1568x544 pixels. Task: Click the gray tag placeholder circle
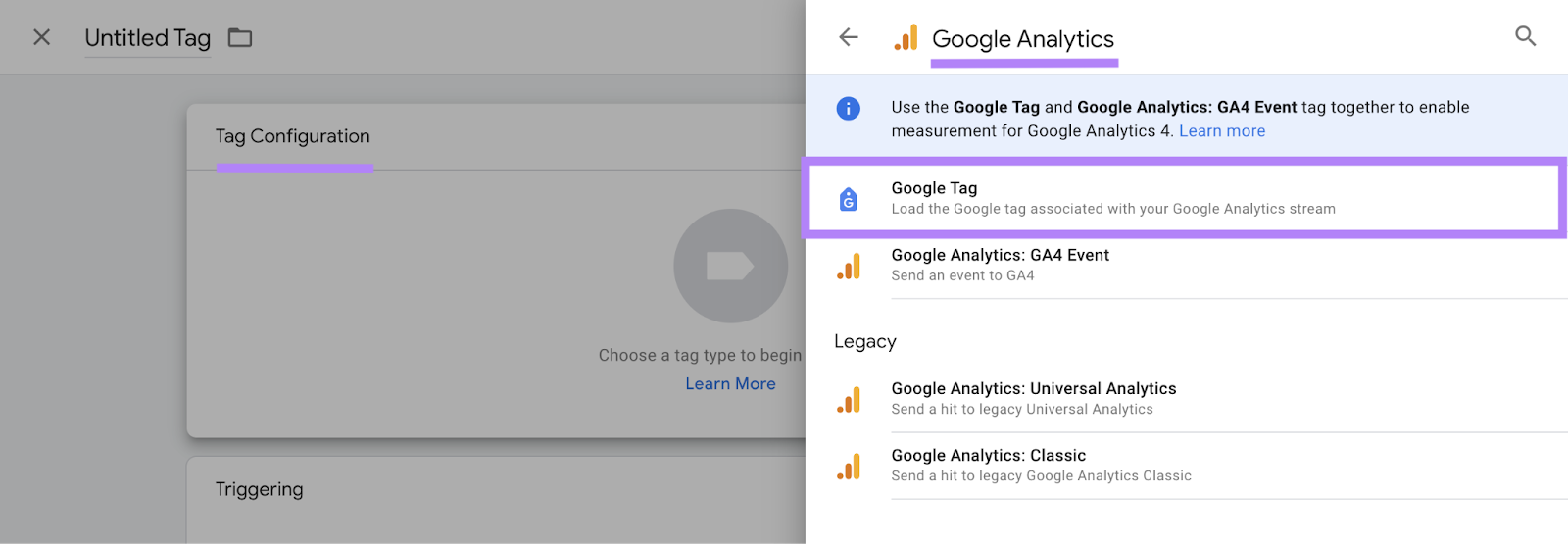[730, 266]
